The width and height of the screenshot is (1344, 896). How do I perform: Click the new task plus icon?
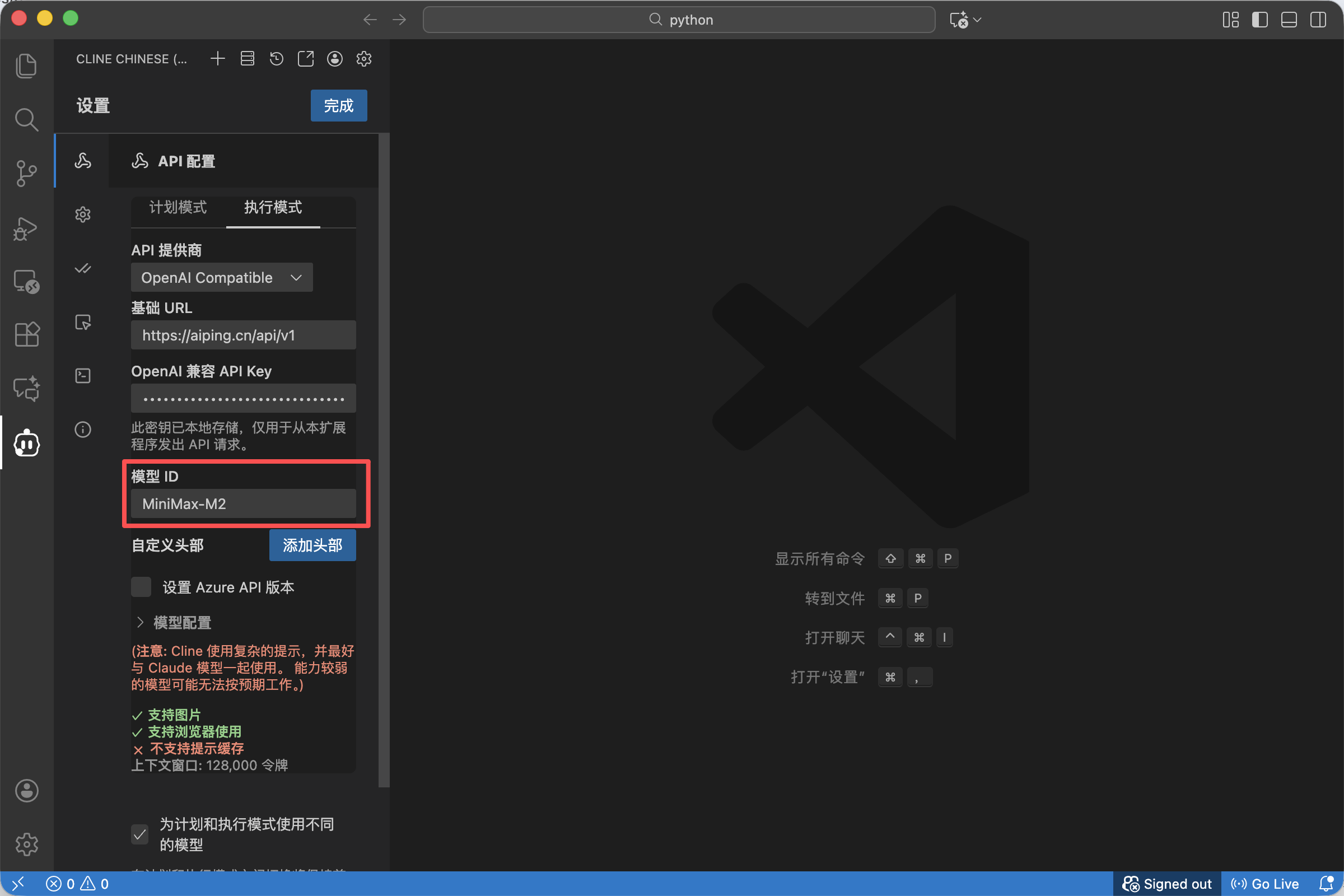click(218, 59)
